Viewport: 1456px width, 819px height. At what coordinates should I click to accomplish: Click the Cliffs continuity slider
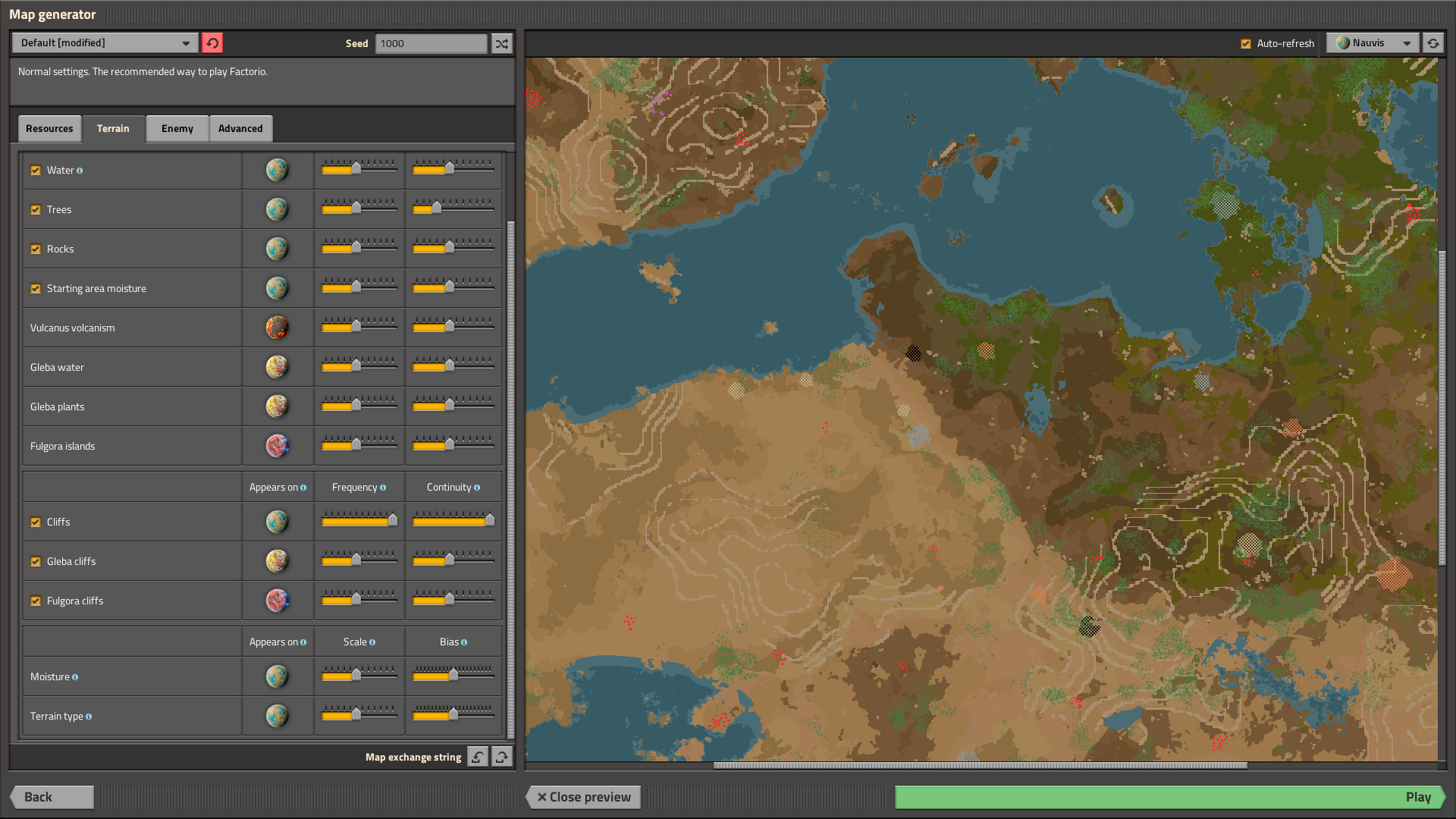pos(453,519)
